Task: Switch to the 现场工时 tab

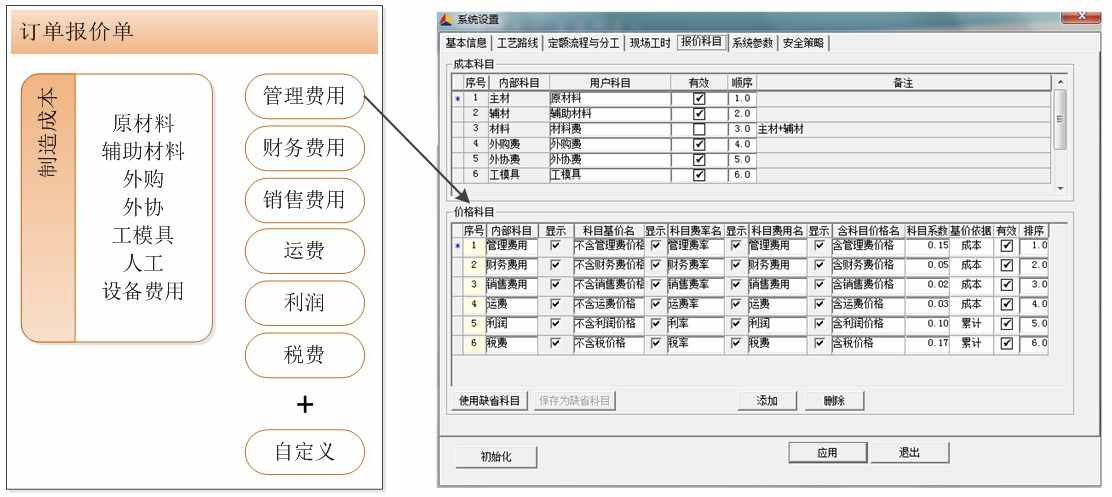Action: [650, 43]
